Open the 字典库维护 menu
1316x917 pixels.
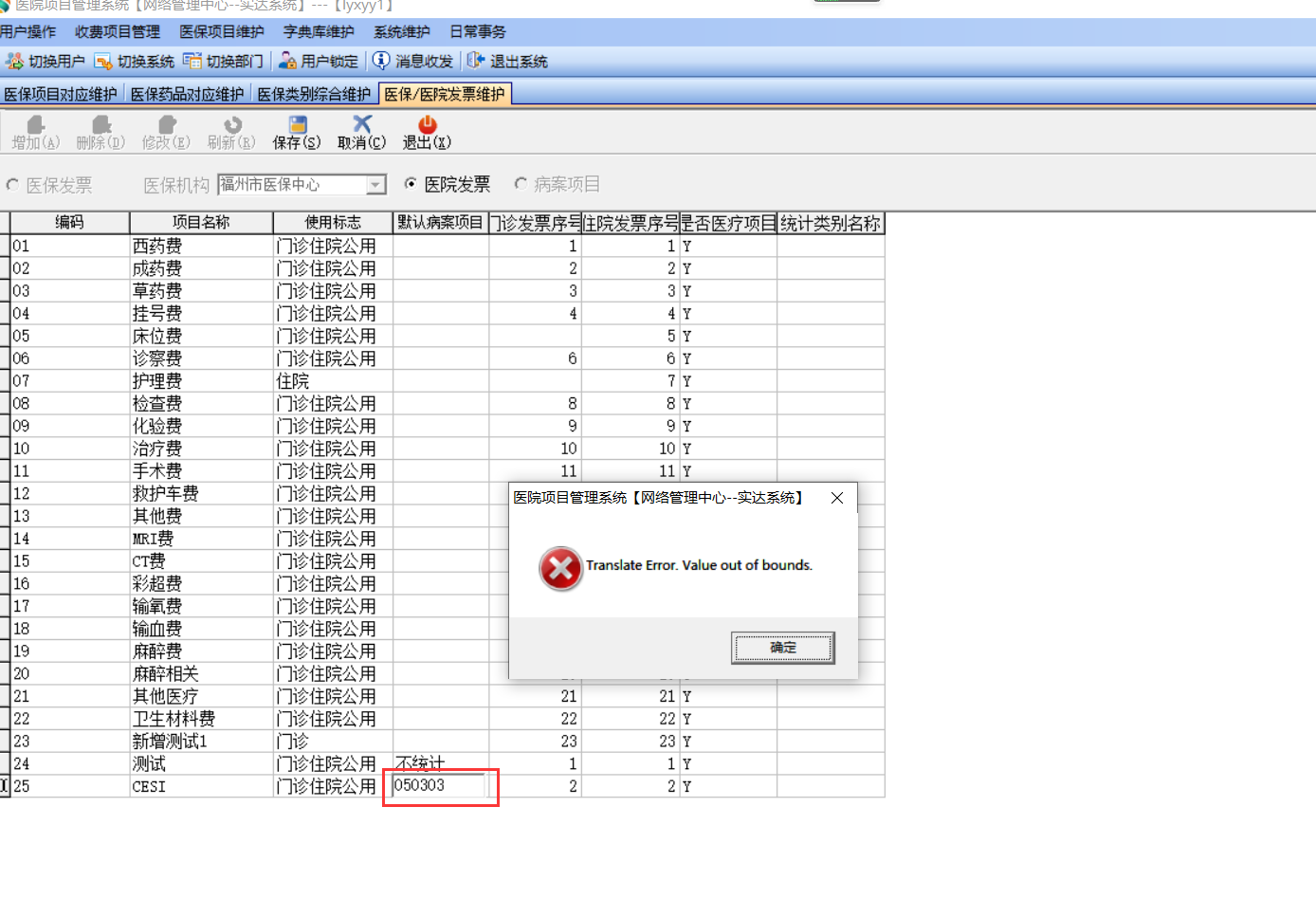point(319,32)
